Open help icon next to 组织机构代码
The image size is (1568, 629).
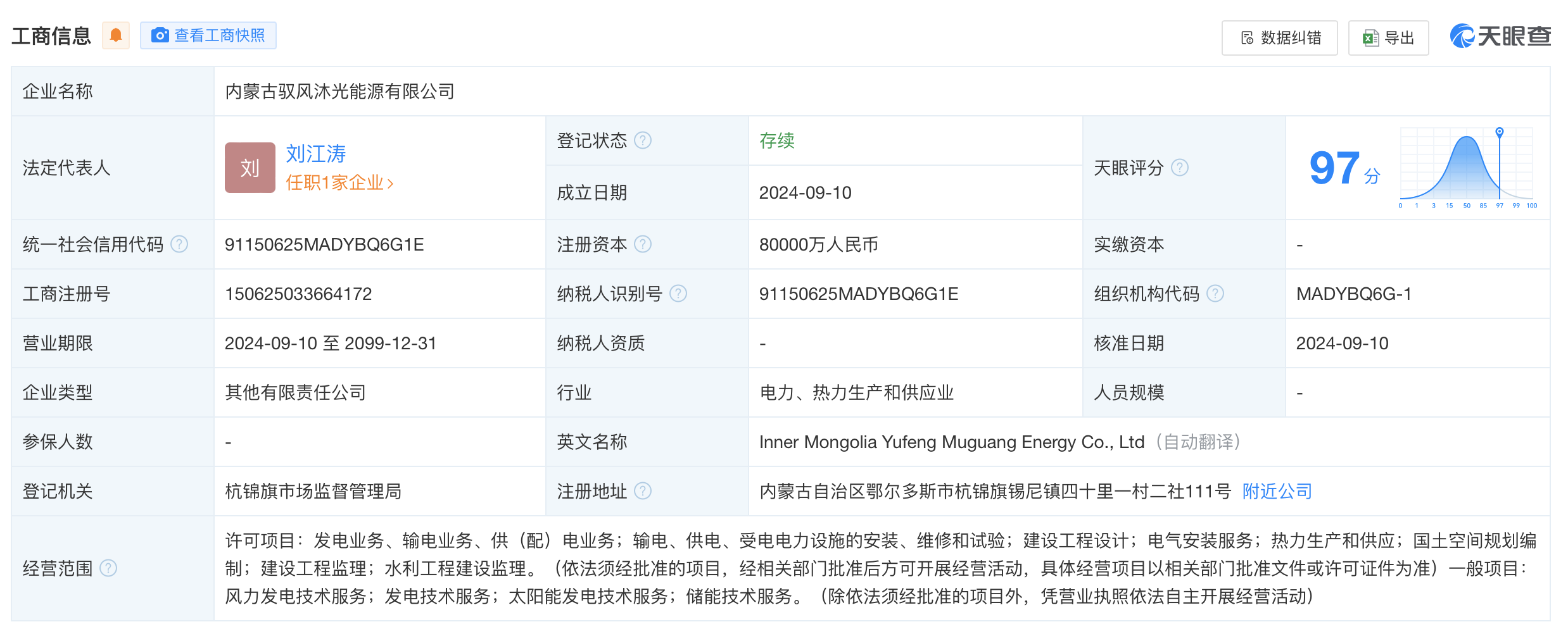[x=1215, y=293]
